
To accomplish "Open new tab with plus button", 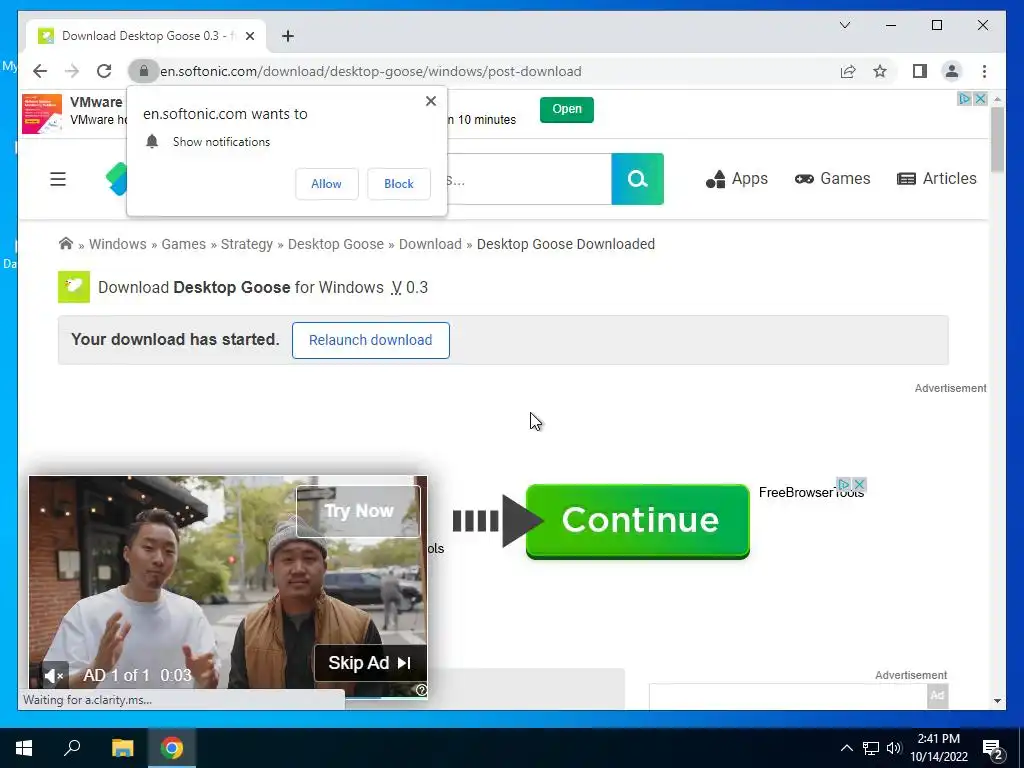I will click(x=288, y=36).
